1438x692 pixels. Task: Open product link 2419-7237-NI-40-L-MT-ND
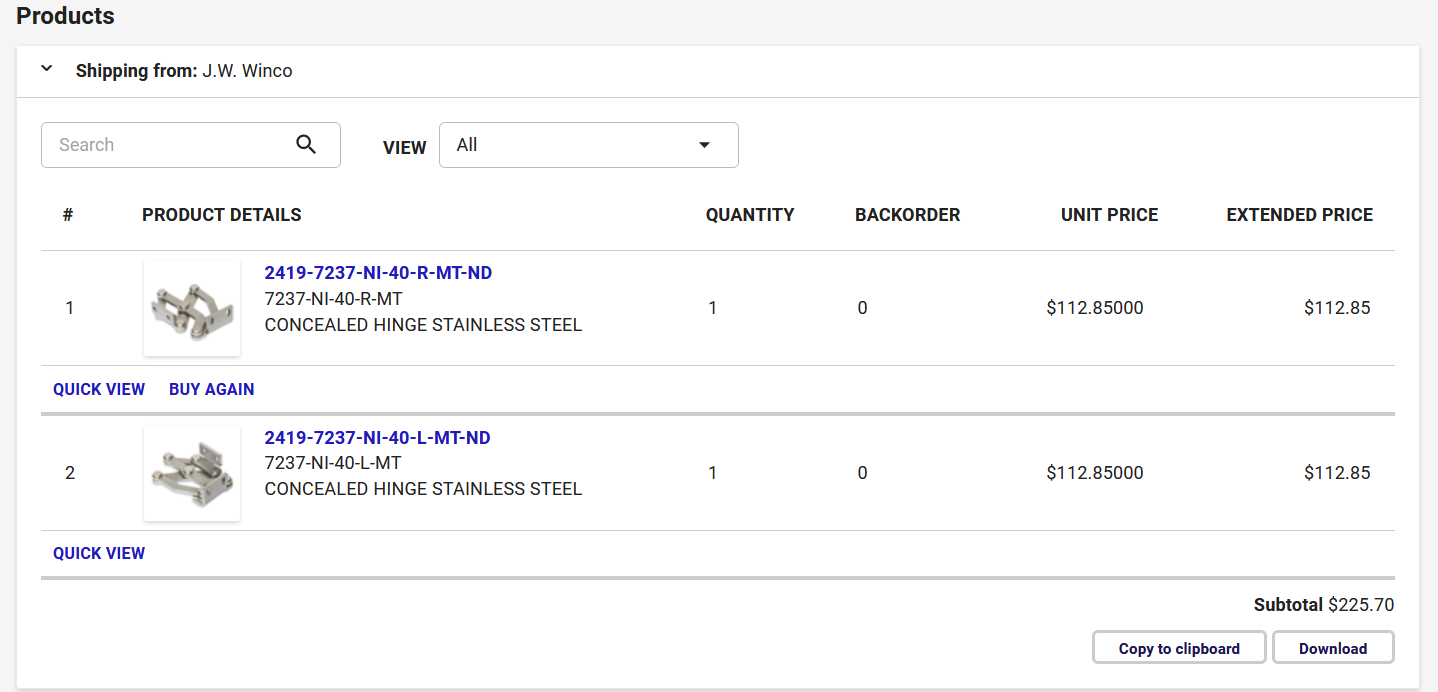click(x=377, y=438)
